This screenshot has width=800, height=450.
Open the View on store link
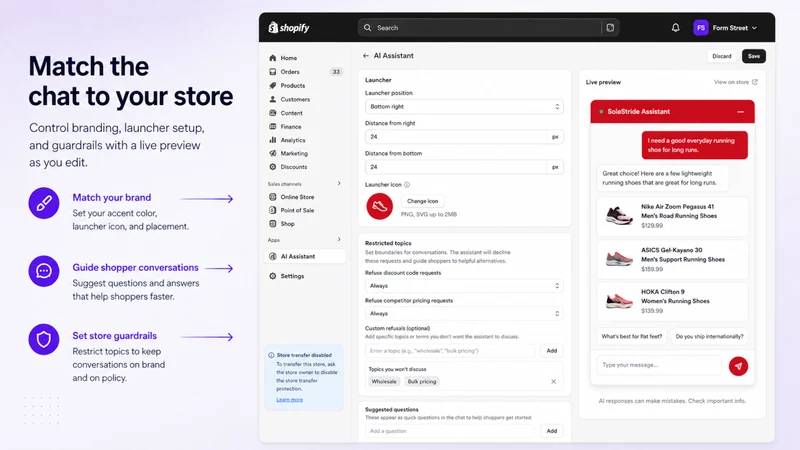(735, 82)
